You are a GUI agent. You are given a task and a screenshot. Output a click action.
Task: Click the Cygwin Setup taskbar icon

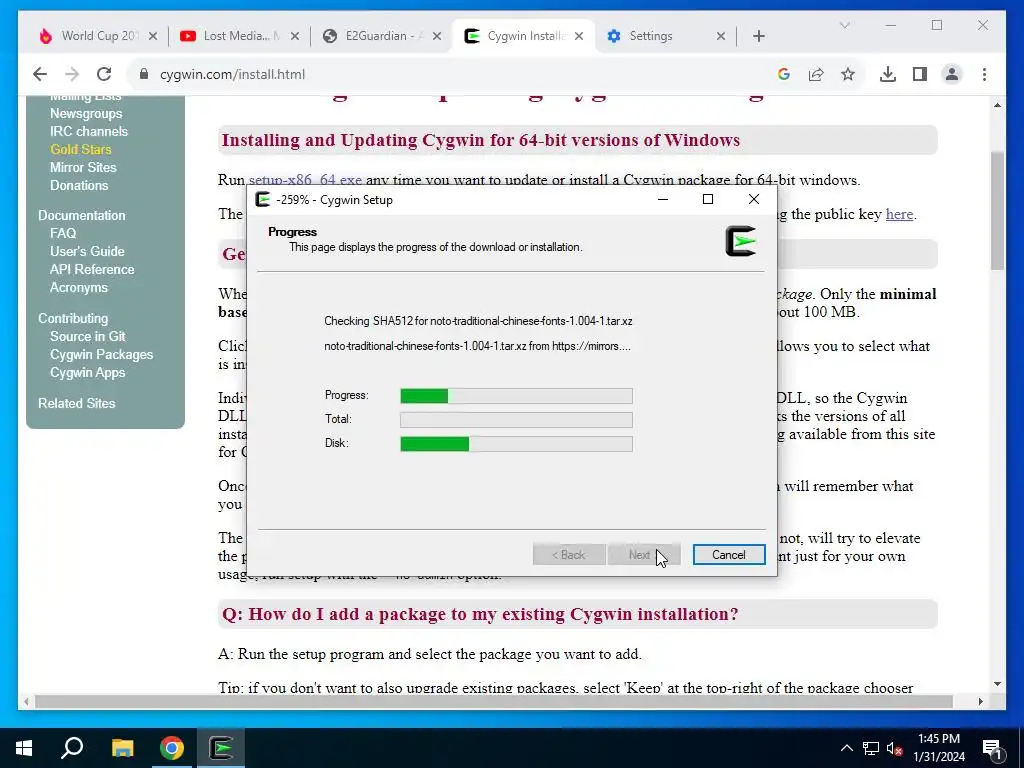coord(221,748)
